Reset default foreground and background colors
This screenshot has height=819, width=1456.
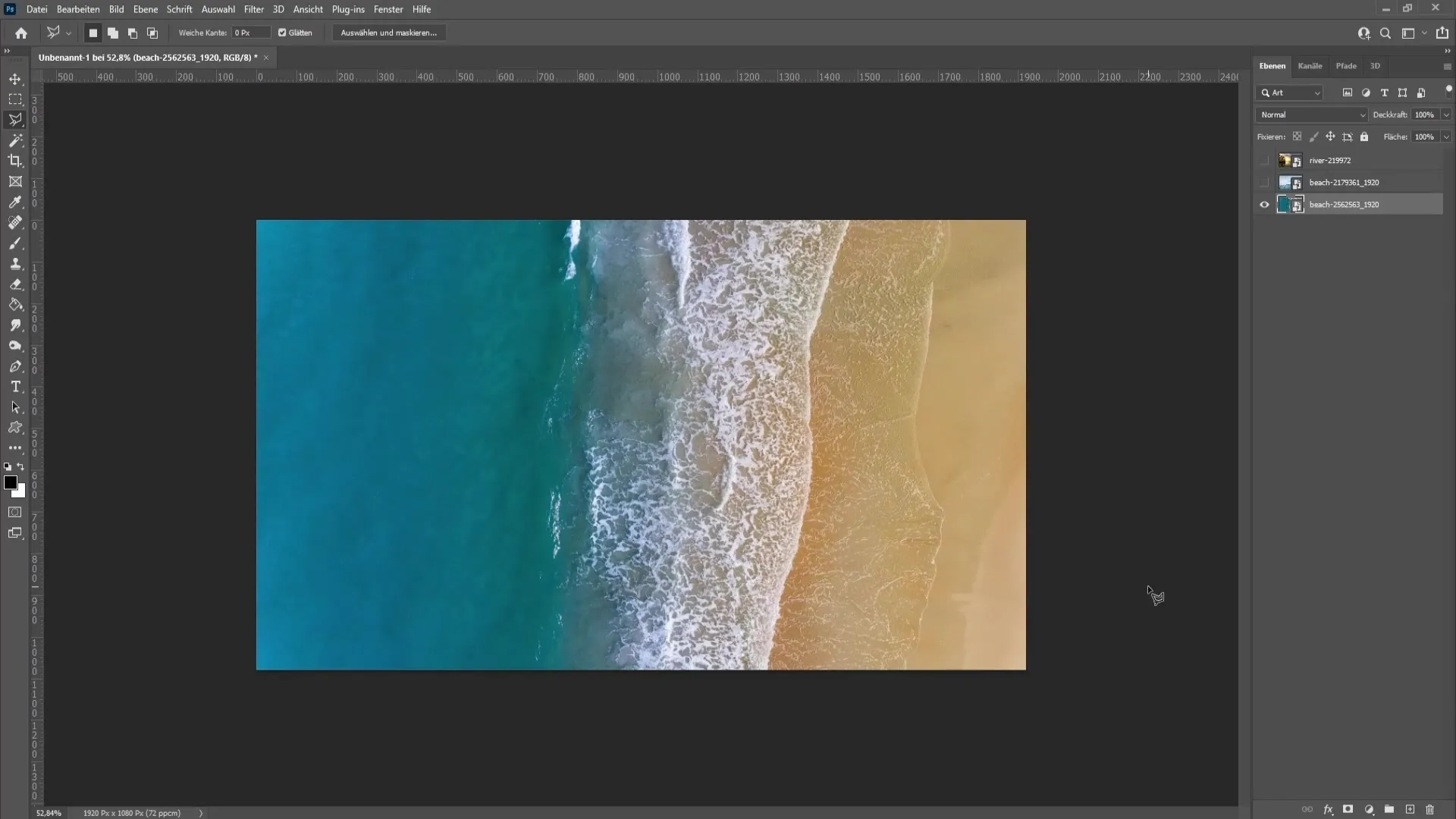coord(8,467)
